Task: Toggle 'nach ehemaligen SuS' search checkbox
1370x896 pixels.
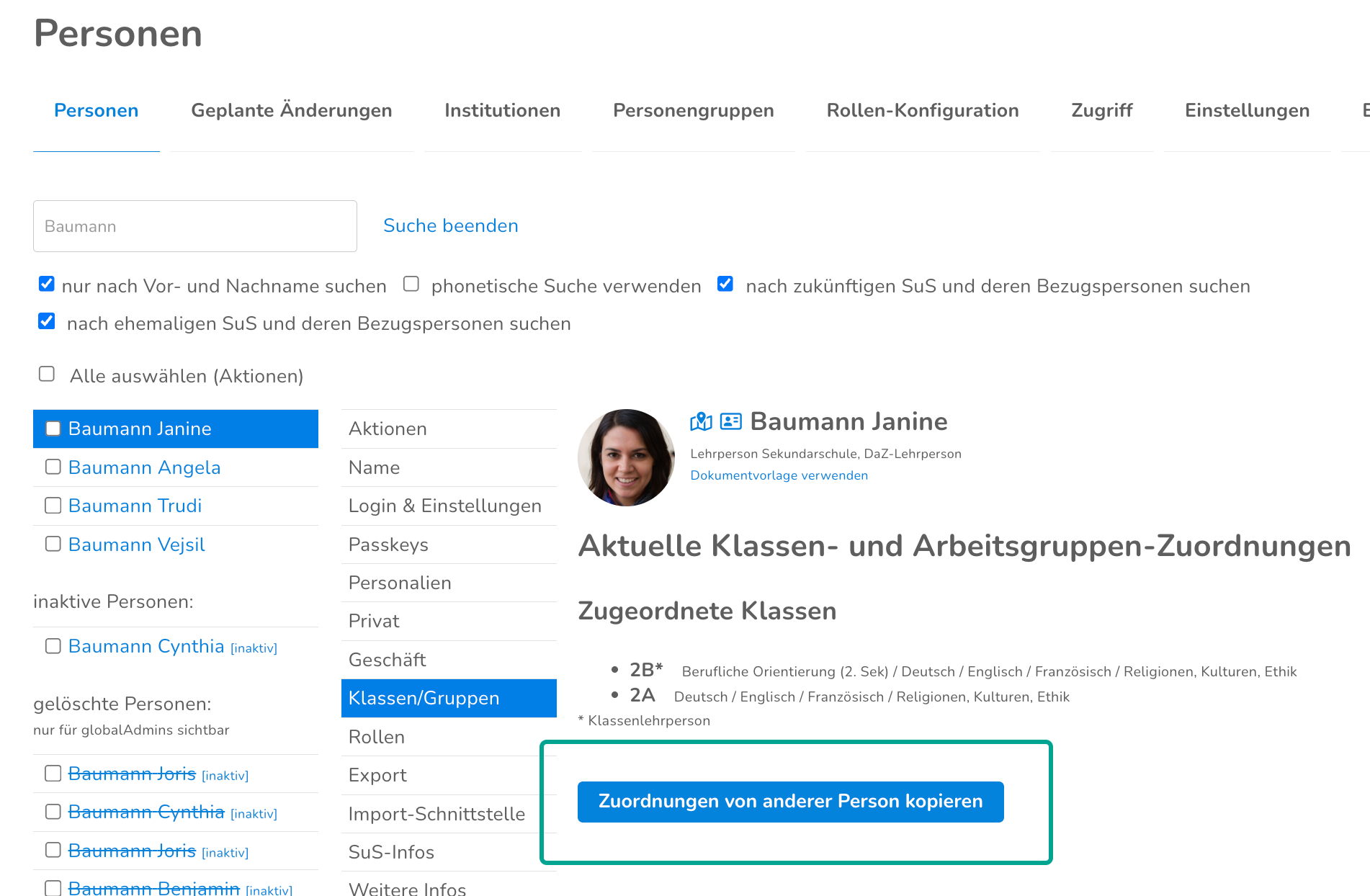Action: point(47,321)
